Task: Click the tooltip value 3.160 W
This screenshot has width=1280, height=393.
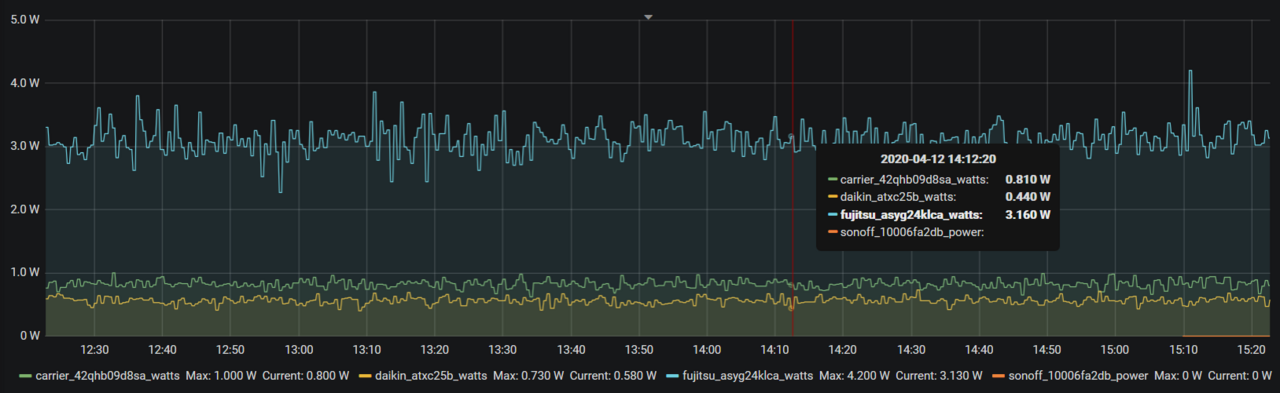Action: 1028,214
